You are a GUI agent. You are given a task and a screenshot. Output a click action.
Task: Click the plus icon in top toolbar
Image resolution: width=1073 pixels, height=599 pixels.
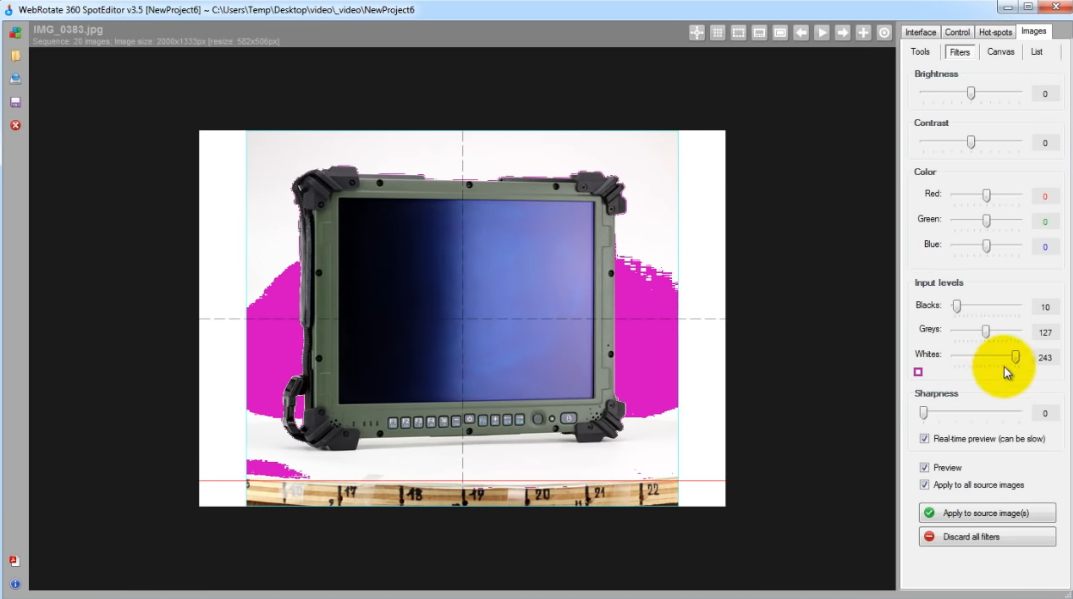[864, 33]
